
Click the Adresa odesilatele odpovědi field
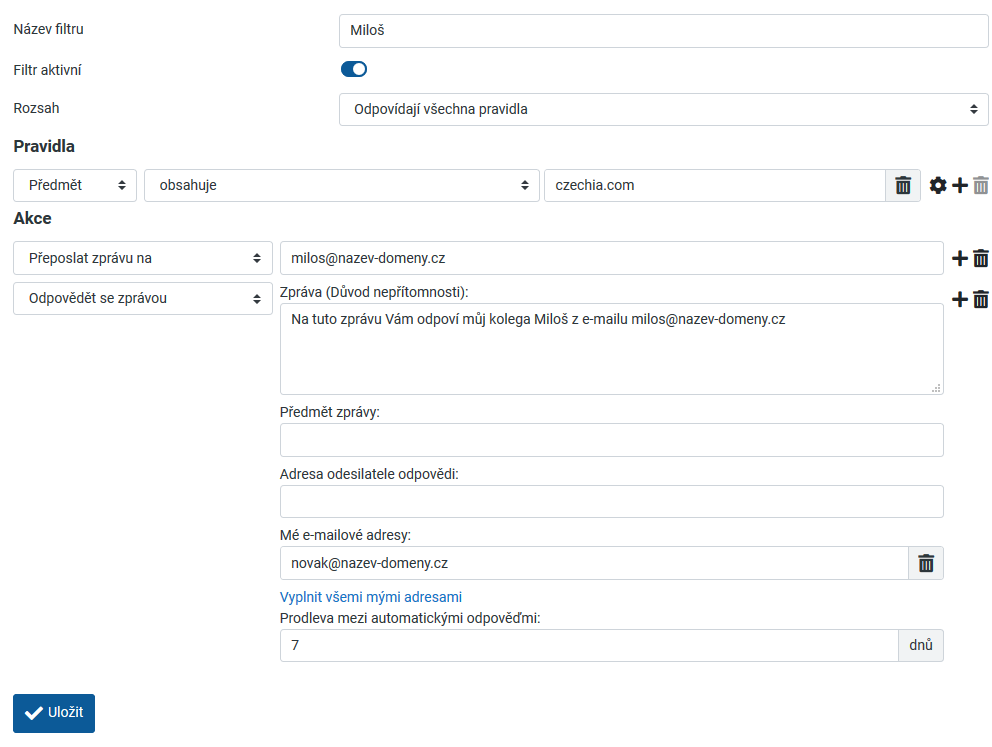click(x=611, y=502)
